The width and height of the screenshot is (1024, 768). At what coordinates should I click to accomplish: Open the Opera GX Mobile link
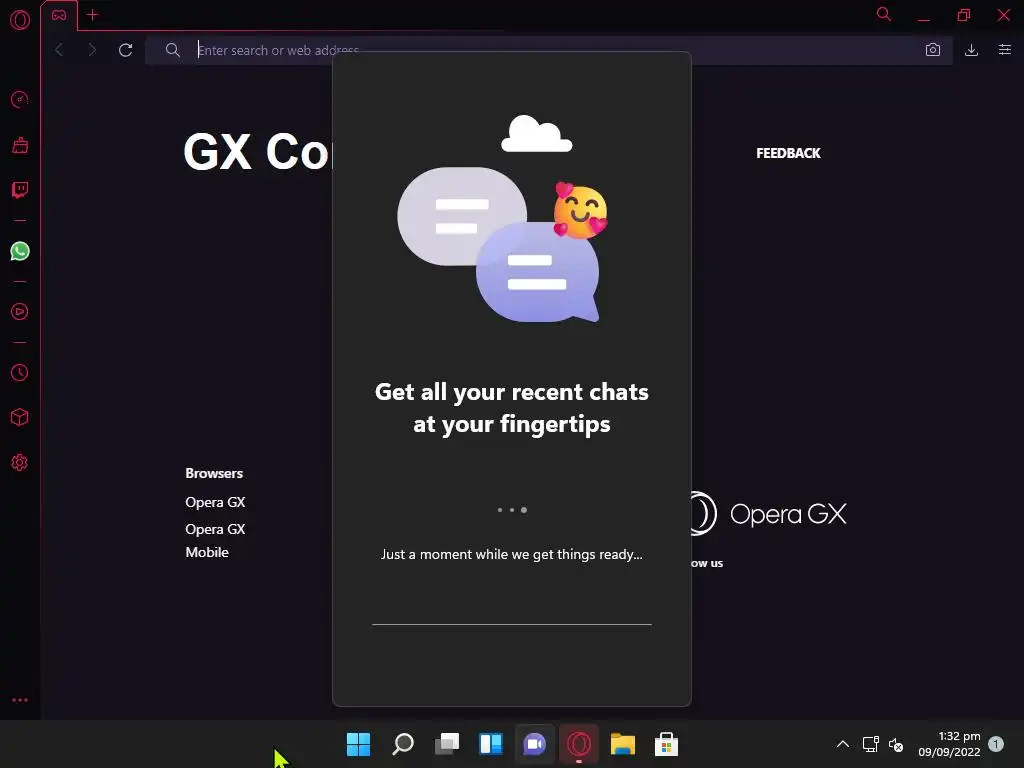pos(216,540)
